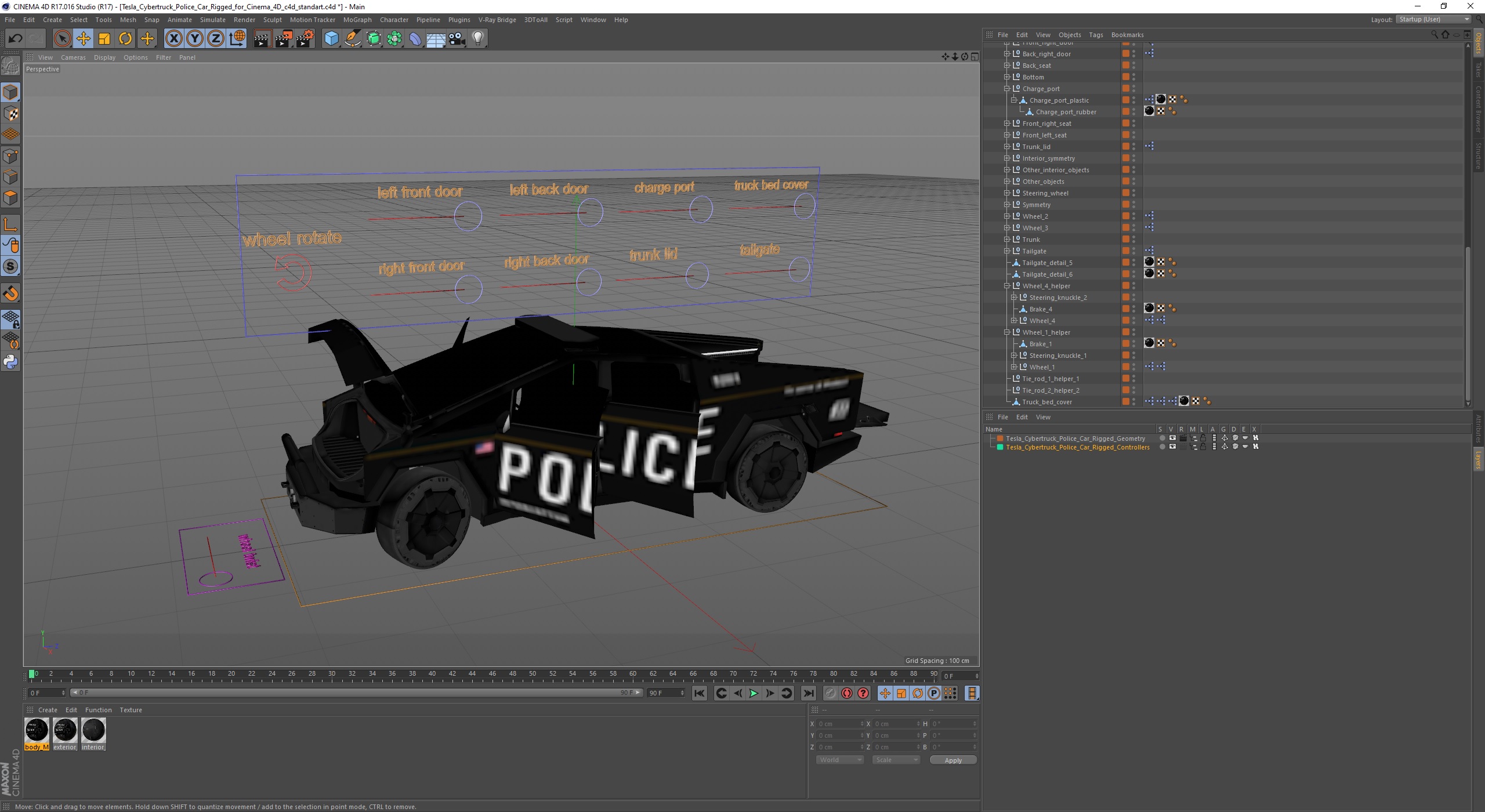Click the Floor environment grid icon
1485x812 pixels.
click(436, 39)
